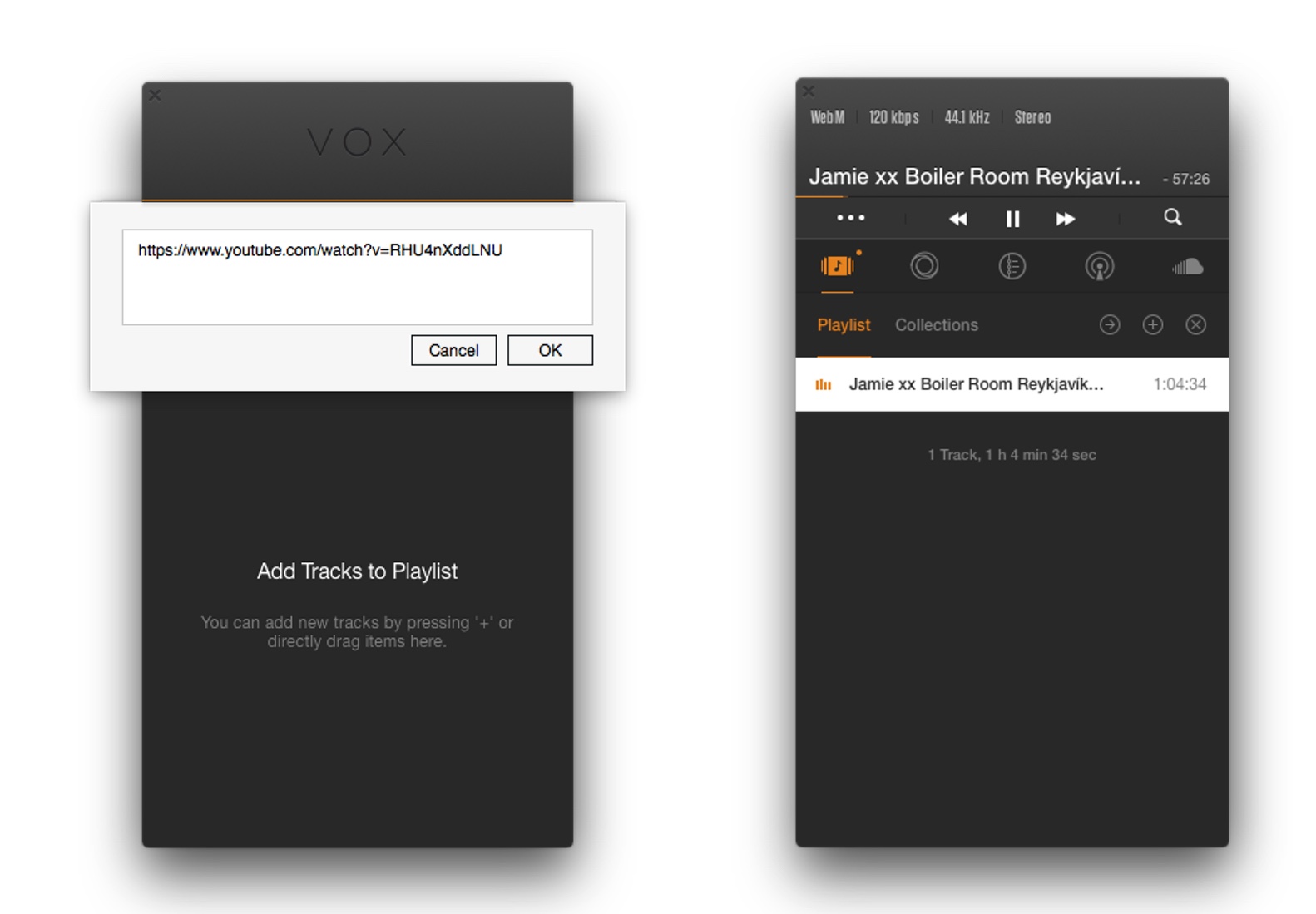Open the SoundCloud source icon
This screenshot has width=1316, height=914.
pyautogui.click(x=1187, y=266)
